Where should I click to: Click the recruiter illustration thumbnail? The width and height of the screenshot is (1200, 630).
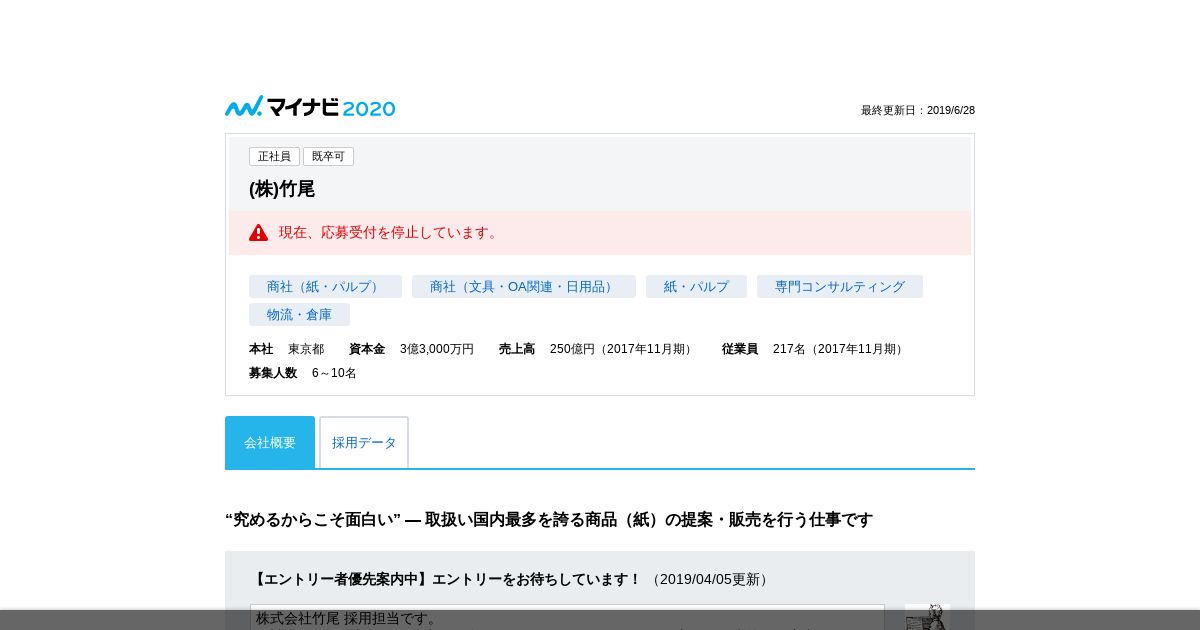coord(927,616)
